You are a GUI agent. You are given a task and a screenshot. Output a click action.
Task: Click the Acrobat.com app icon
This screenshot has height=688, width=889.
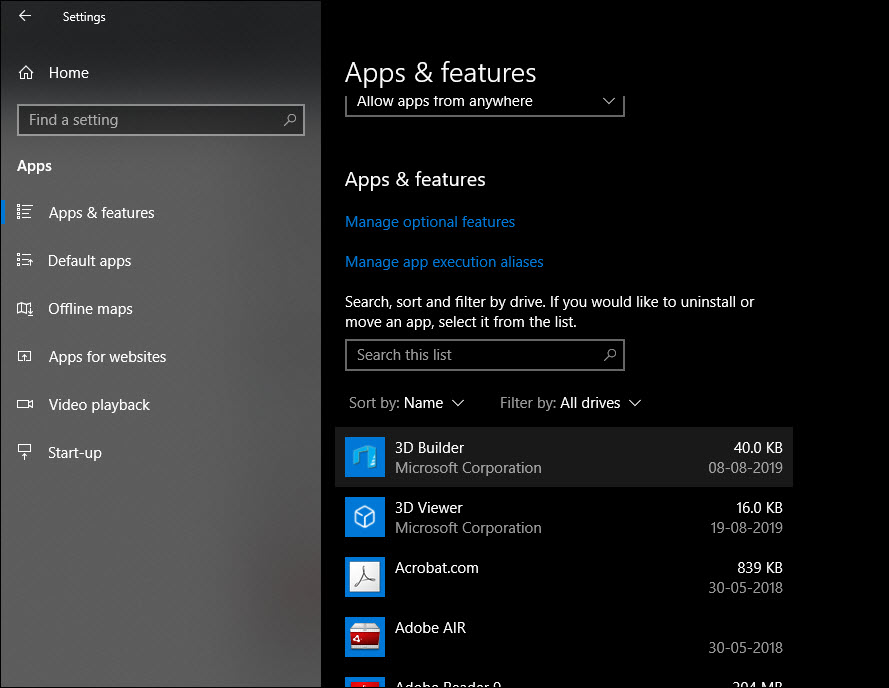pyautogui.click(x=365, y=577)
